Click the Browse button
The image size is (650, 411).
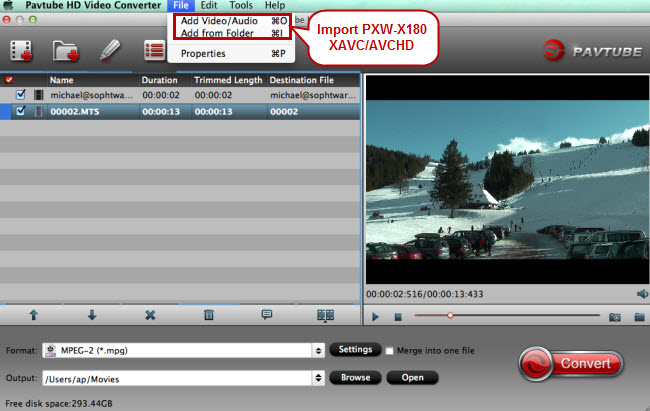tap(355, 377)
